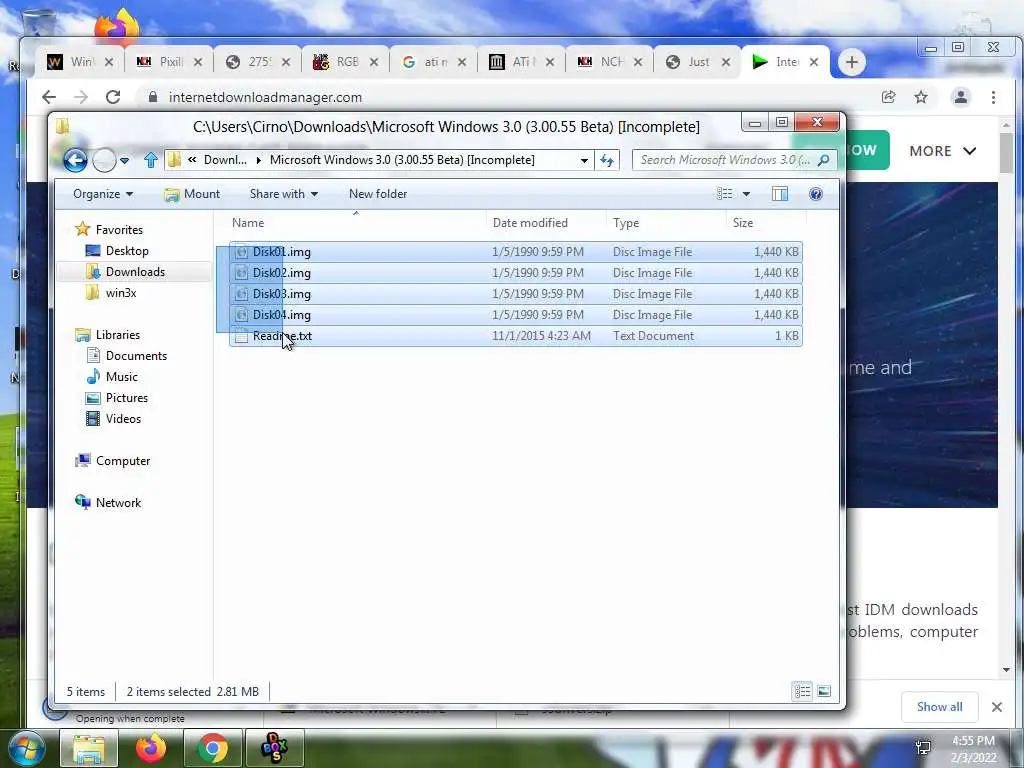Viewport: 1024px width, 768px height.
Task: Open Pictures library
Action: coord(127,398)
